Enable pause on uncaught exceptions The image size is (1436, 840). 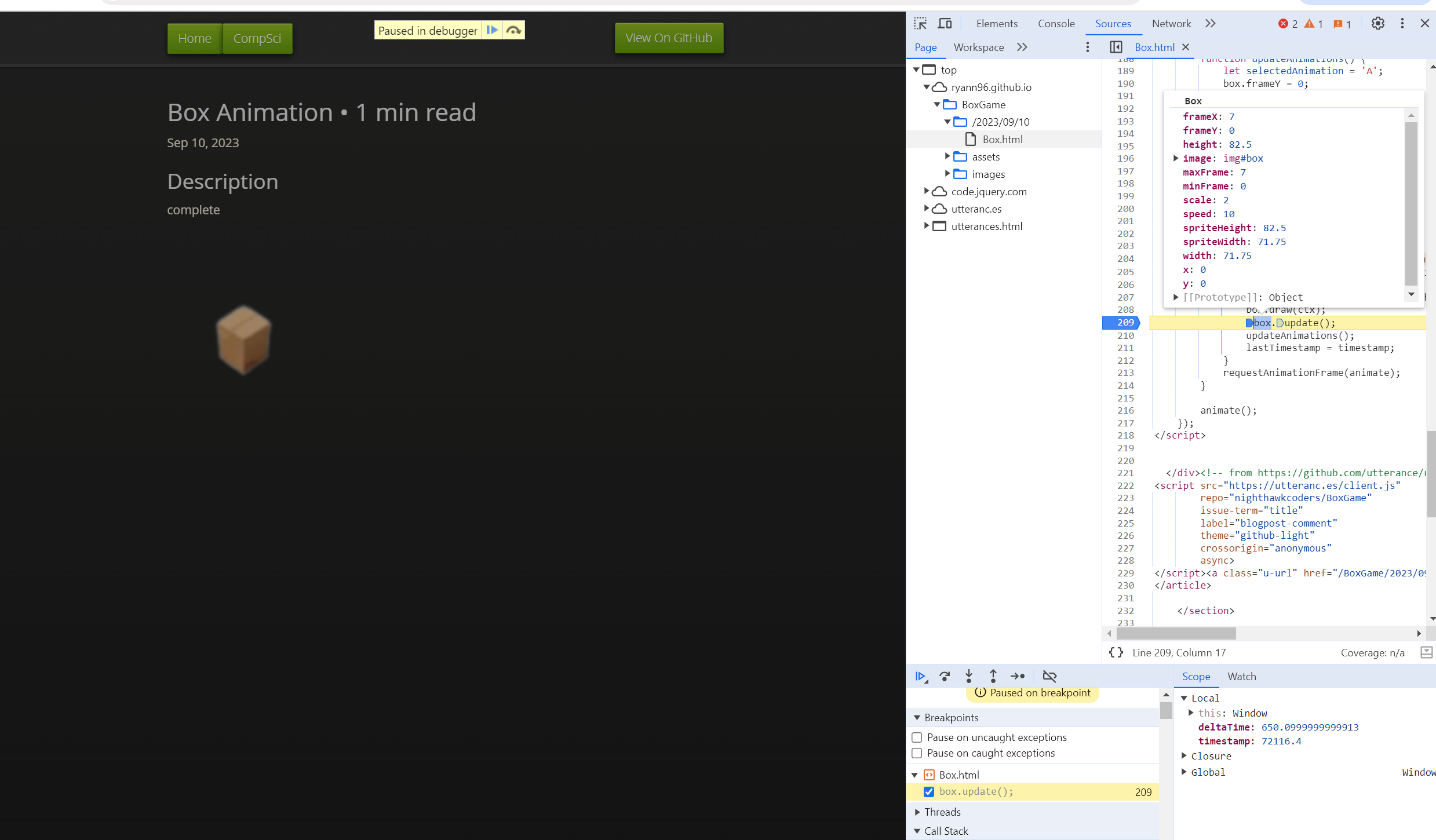click(x=917, y=737)
